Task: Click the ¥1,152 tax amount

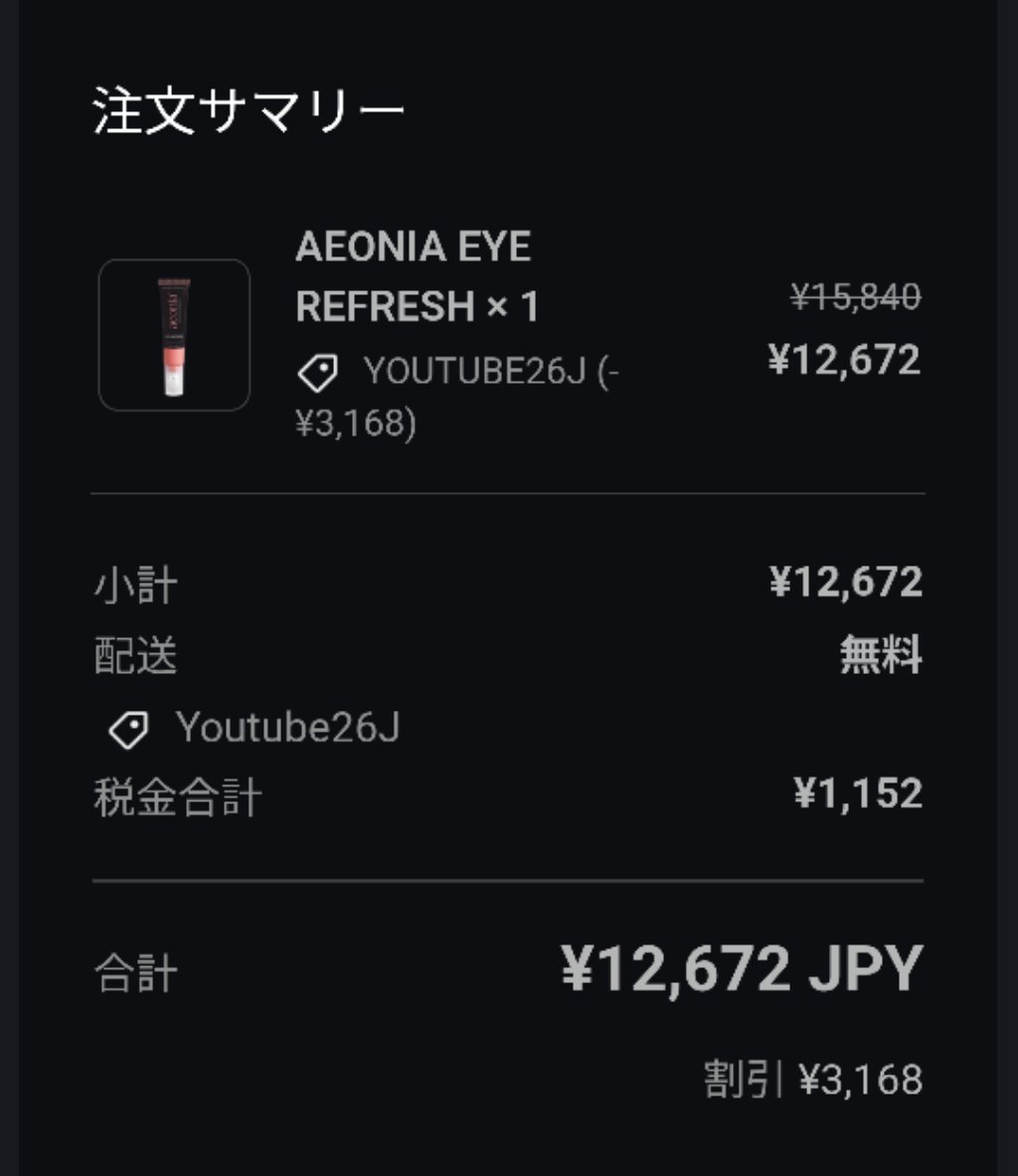Action: pos(858,793)
